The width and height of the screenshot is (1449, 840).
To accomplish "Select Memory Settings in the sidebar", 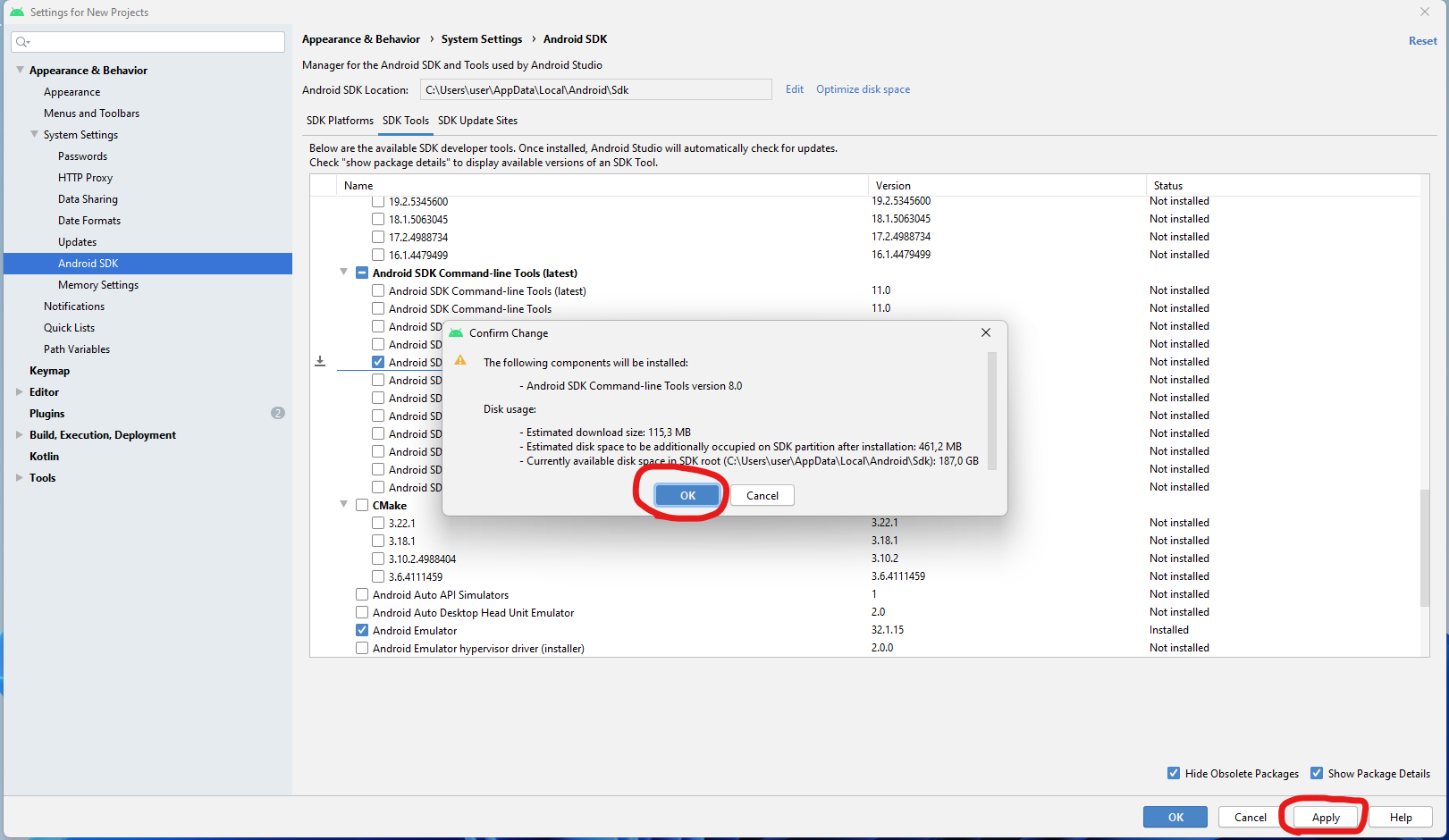I will click(98, 285).
